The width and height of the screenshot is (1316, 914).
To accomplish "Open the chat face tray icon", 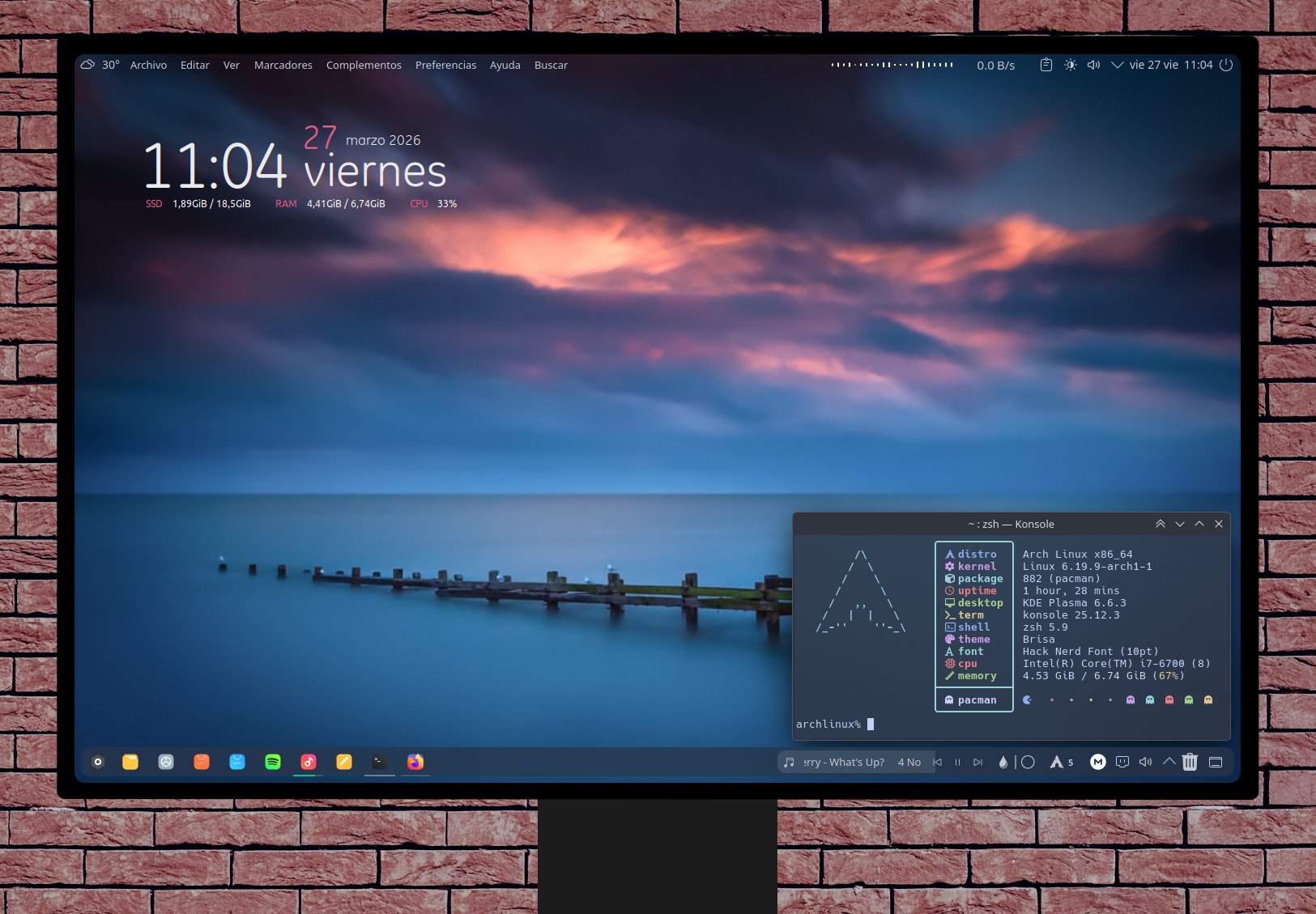I will click(1122, 762).
